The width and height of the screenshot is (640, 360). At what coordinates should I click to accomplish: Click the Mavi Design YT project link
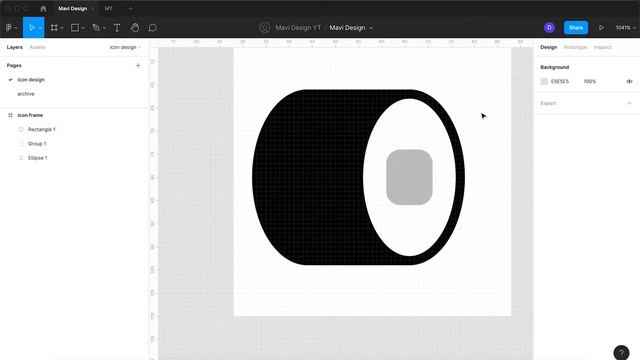[298, 28]
